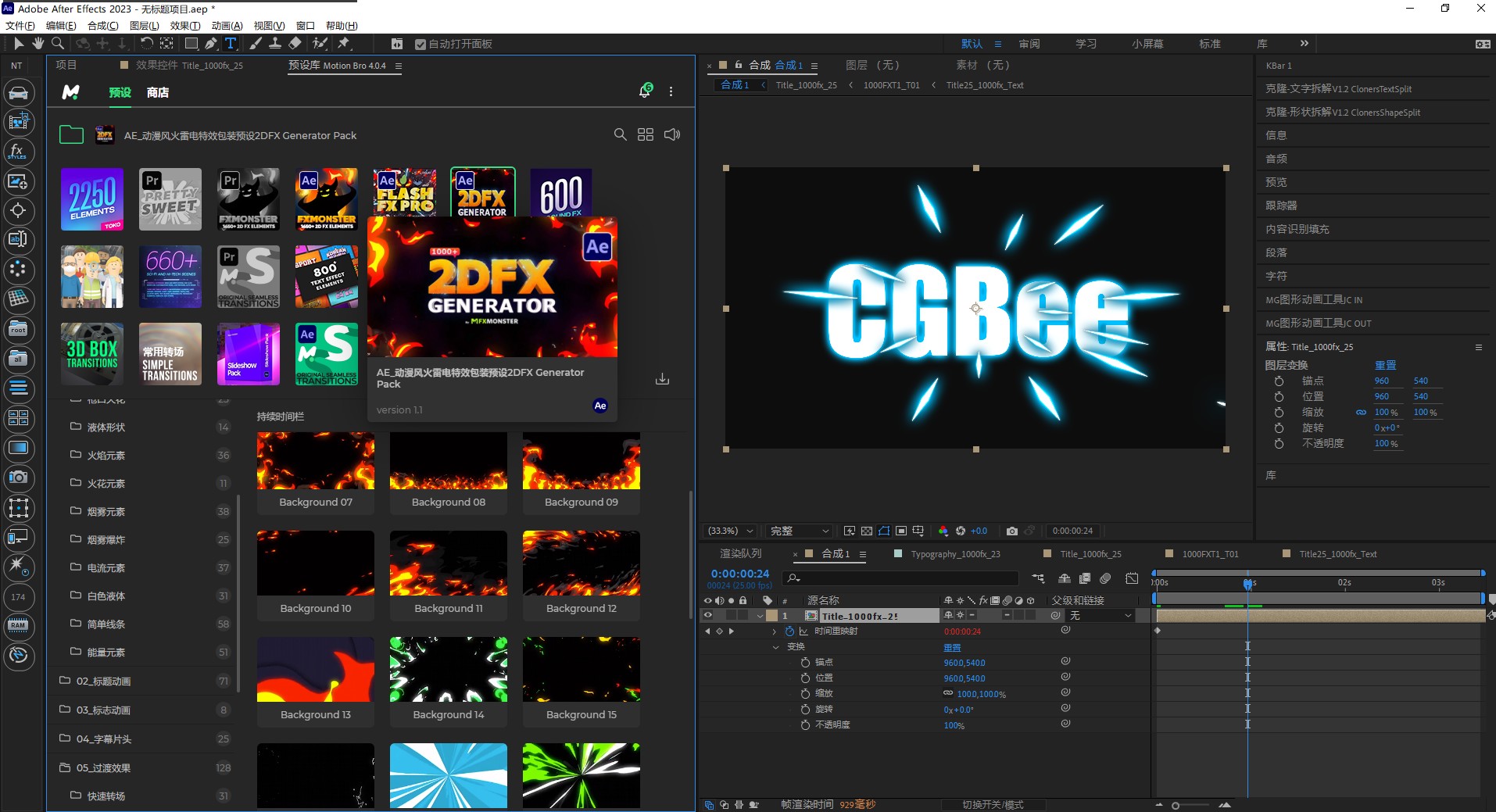Toggle preset preview sound speaker
This screenshot has height=812, width=1496.
(x=672, y=134)
